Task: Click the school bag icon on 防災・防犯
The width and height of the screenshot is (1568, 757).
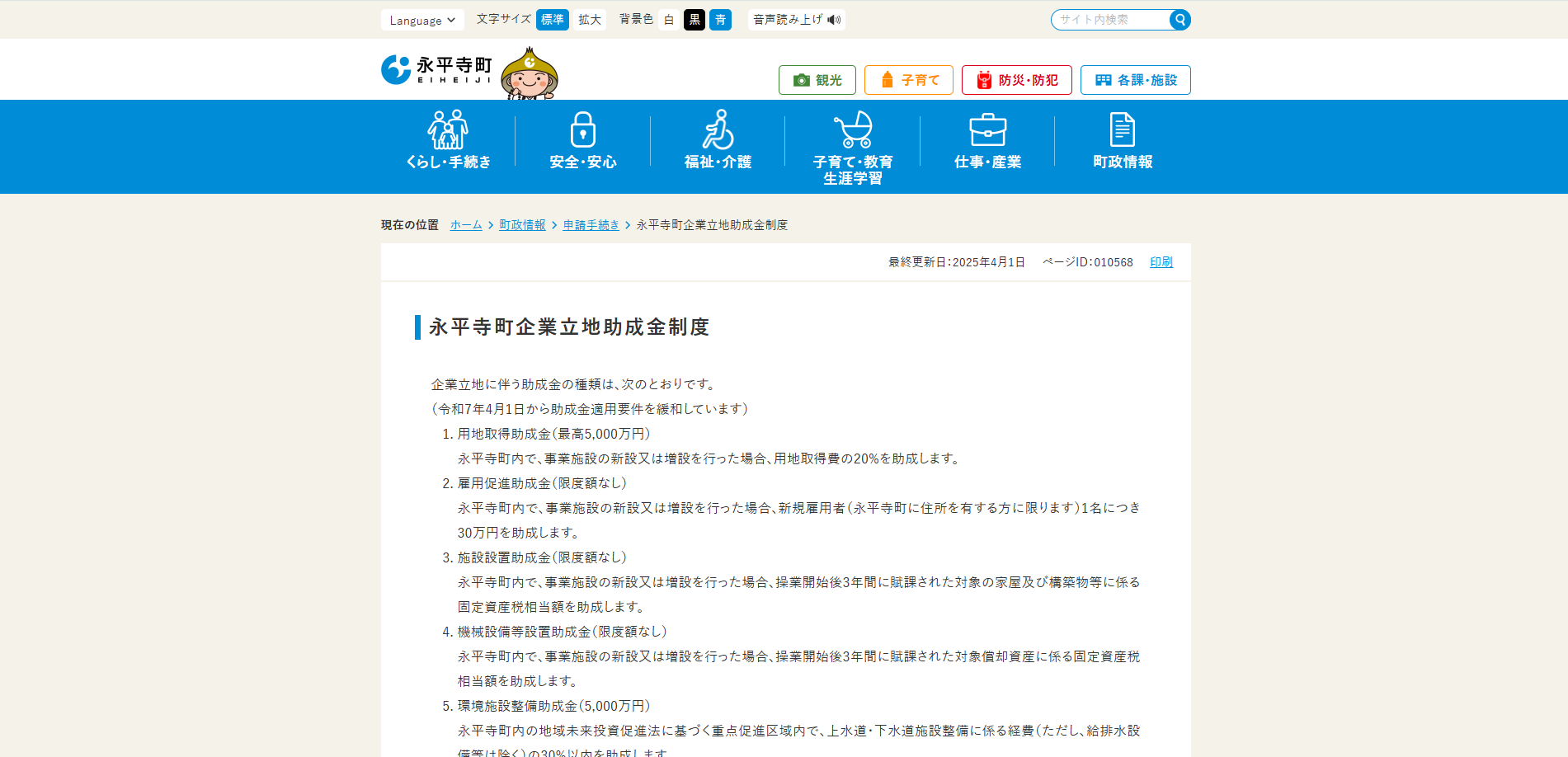Action: 984,80
